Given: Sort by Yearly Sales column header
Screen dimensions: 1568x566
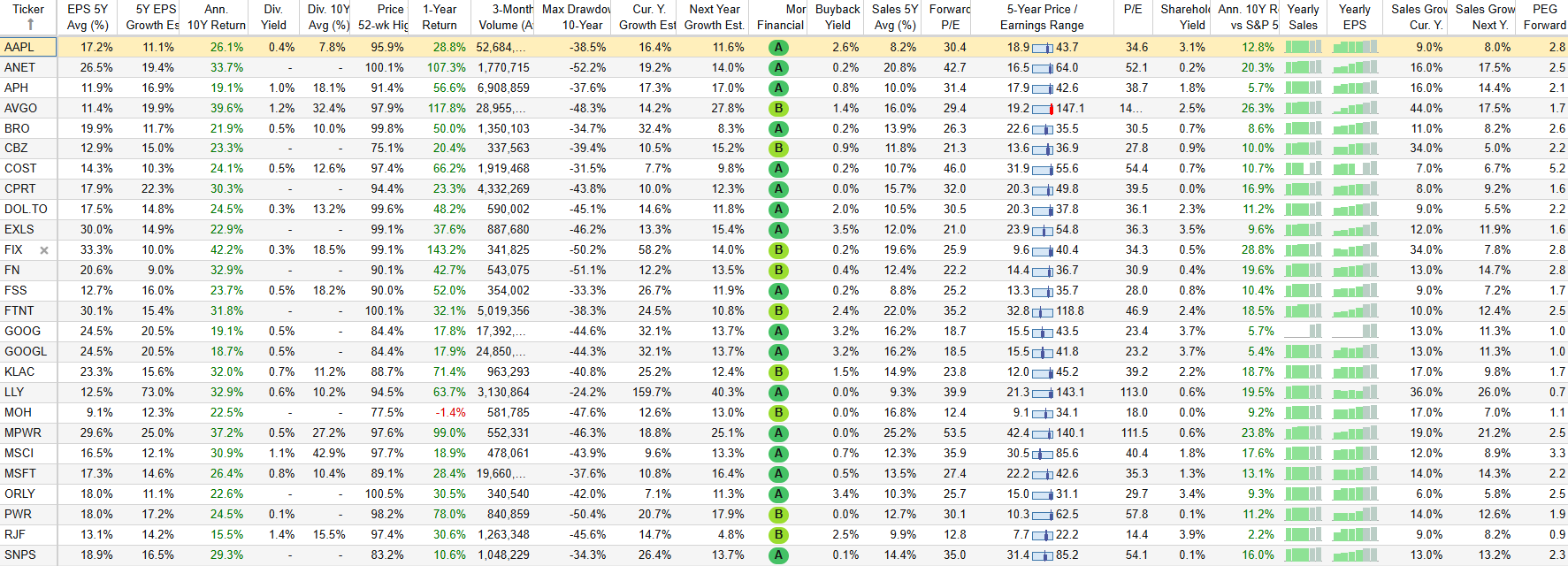Looking at the screenshot, I should coord(1303,17).
